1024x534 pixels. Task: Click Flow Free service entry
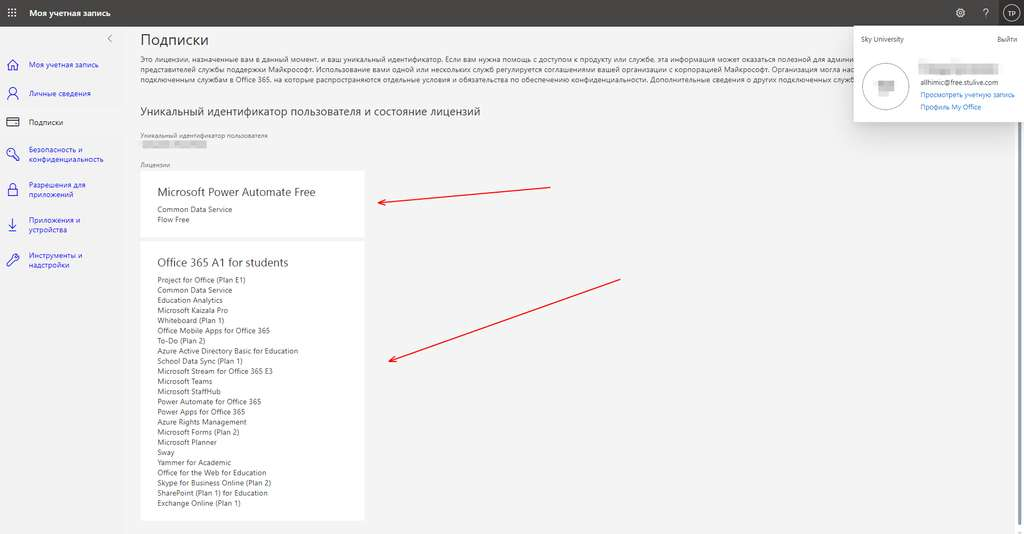click(x=173, y=220)
